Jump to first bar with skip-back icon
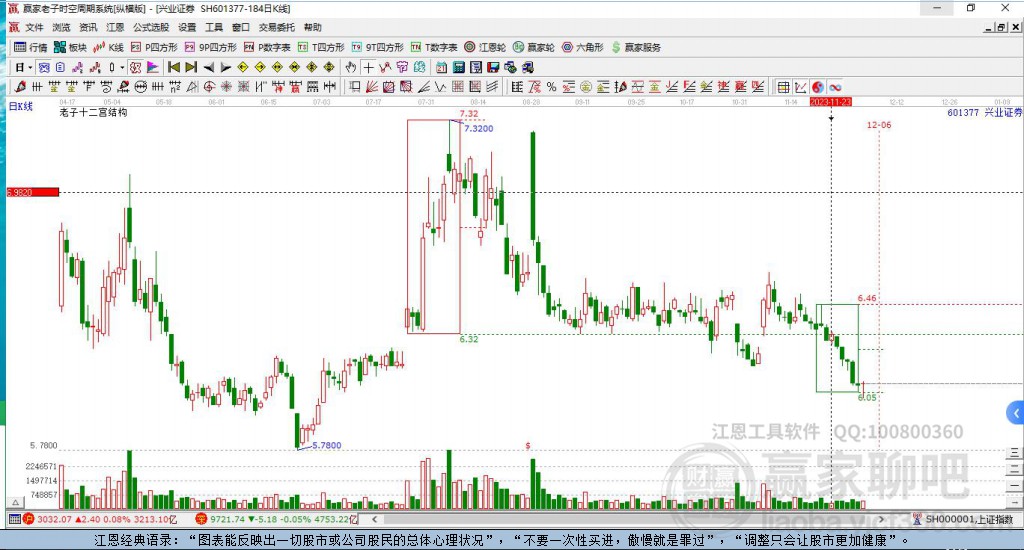 tap(174, 67)
